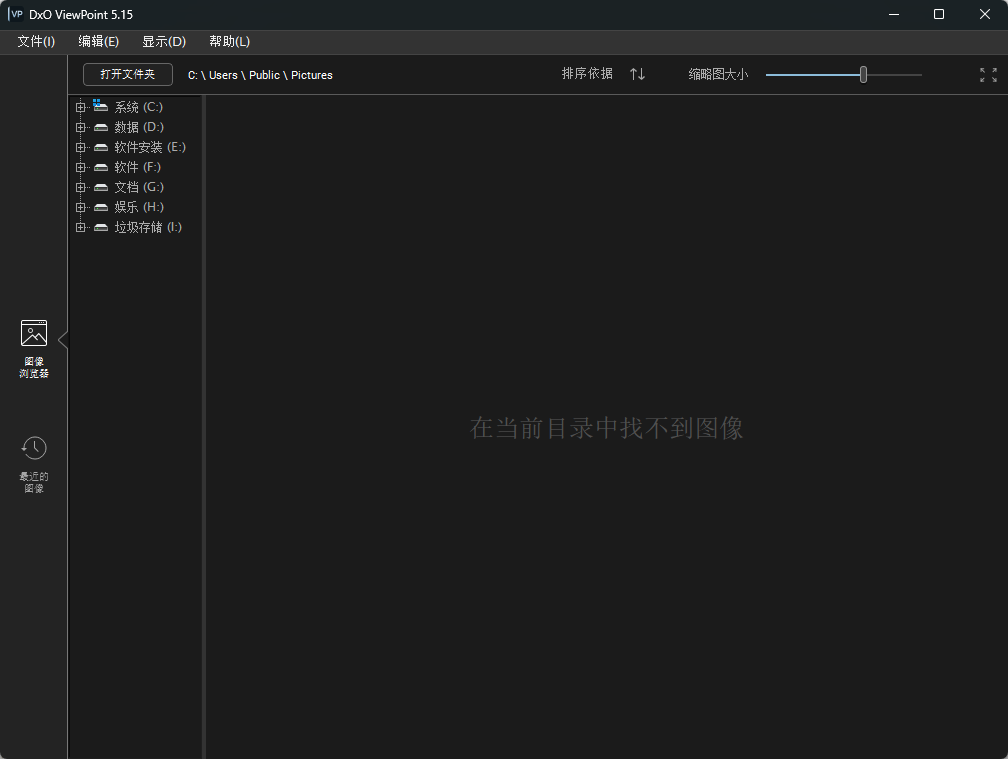Image resolution: width=1008 pixels, height=759 pixels.
Task: Open the 编辑(E) menu
Action: pyautogui.click(x=98, y=41)
